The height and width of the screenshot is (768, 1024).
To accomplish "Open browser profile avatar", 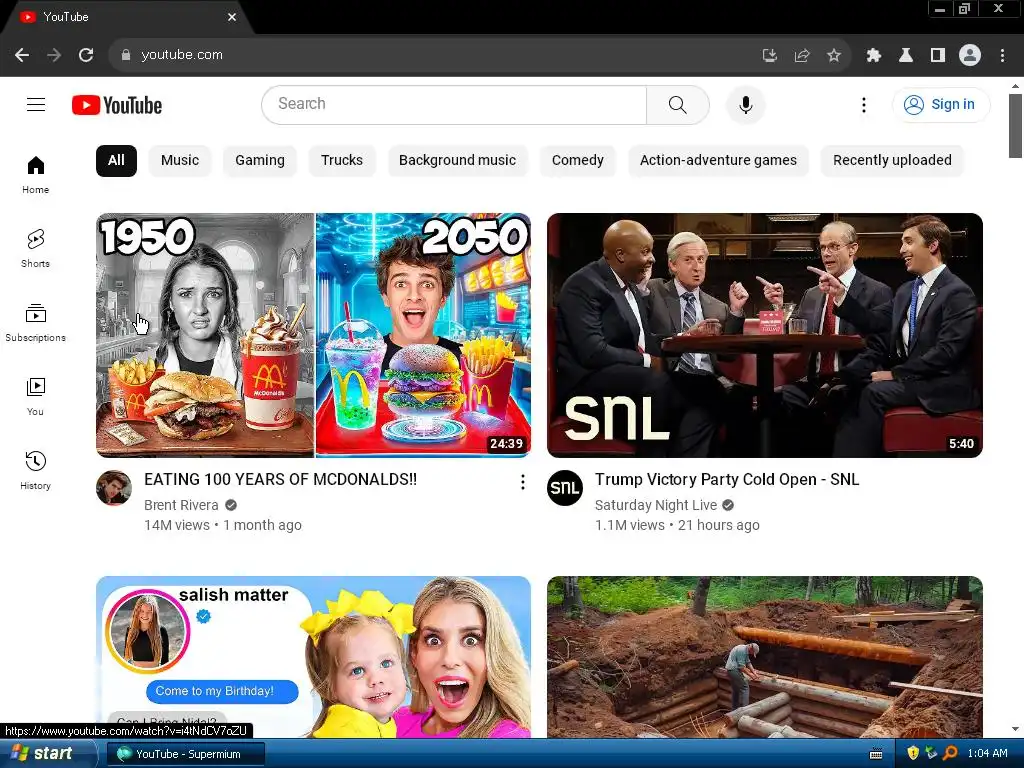I will pyautogui.click(x=970, y=56).
